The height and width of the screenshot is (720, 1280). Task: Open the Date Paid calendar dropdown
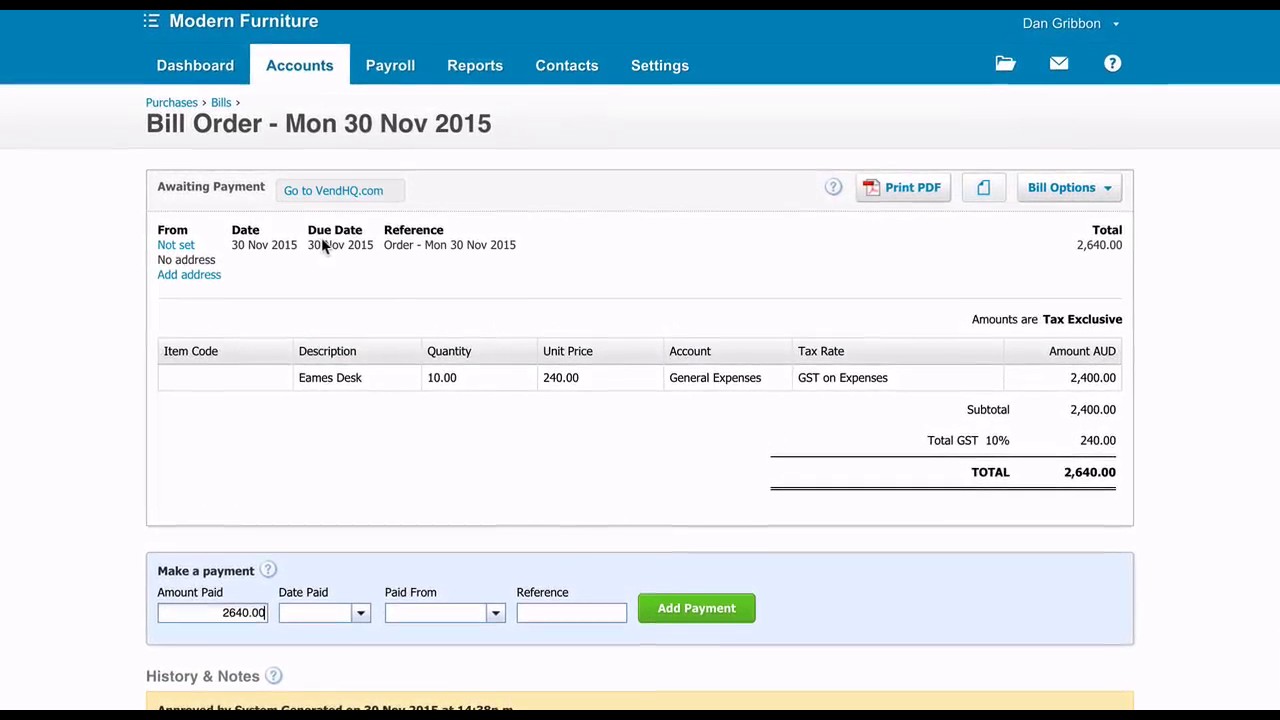(x=361, y=613)
